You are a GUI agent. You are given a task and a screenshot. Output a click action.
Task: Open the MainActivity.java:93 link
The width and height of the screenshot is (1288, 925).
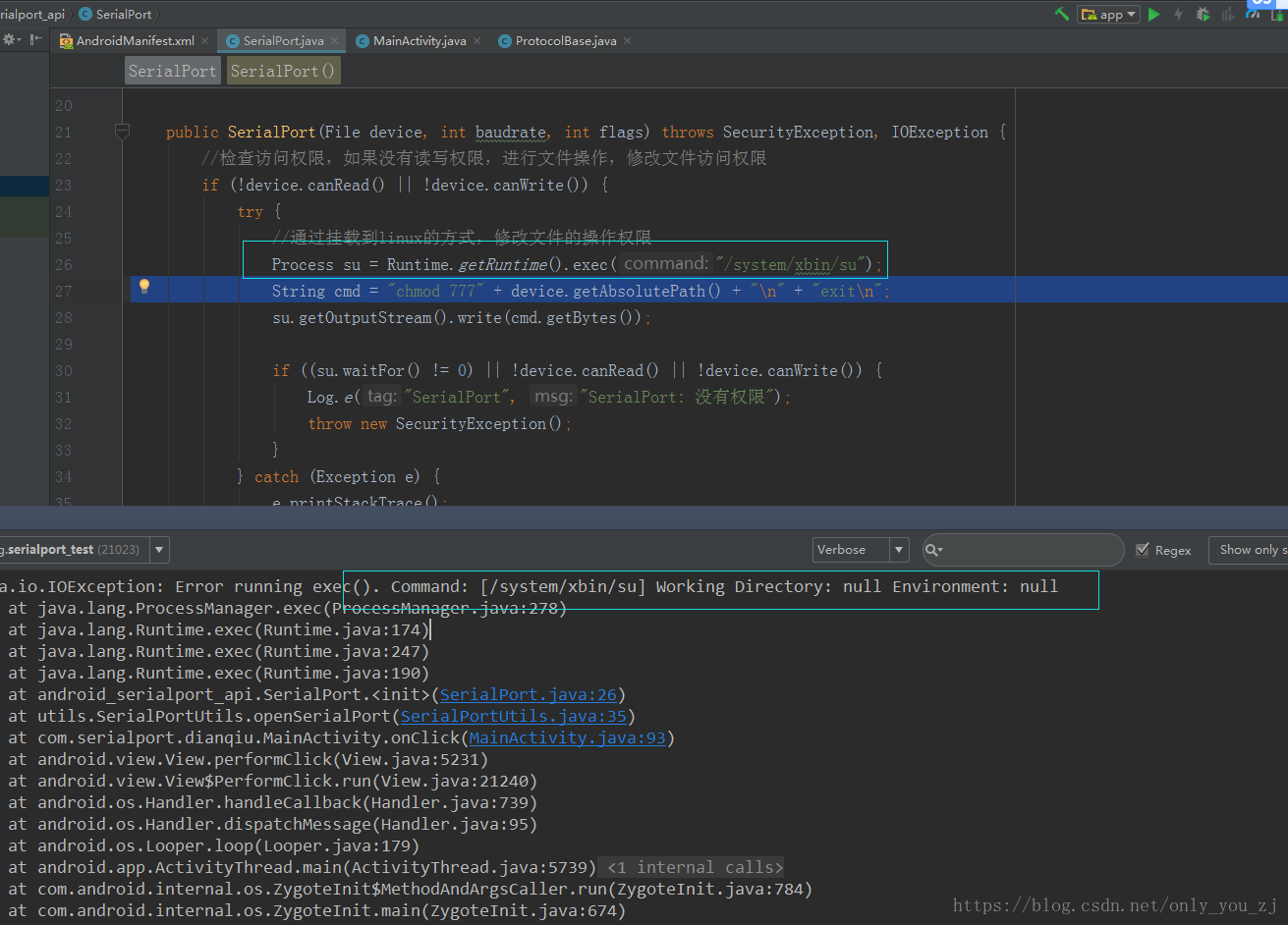click(568, 737)
